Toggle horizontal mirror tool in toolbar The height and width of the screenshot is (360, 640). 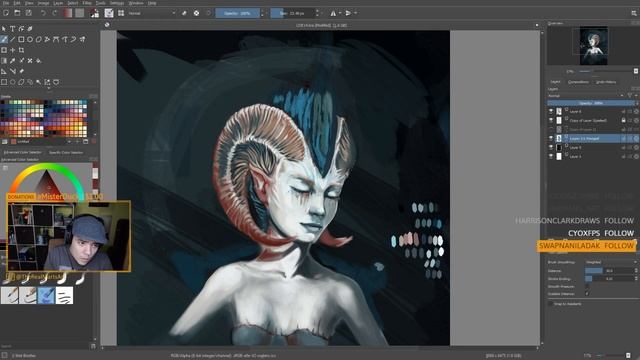tap(333, 13)
